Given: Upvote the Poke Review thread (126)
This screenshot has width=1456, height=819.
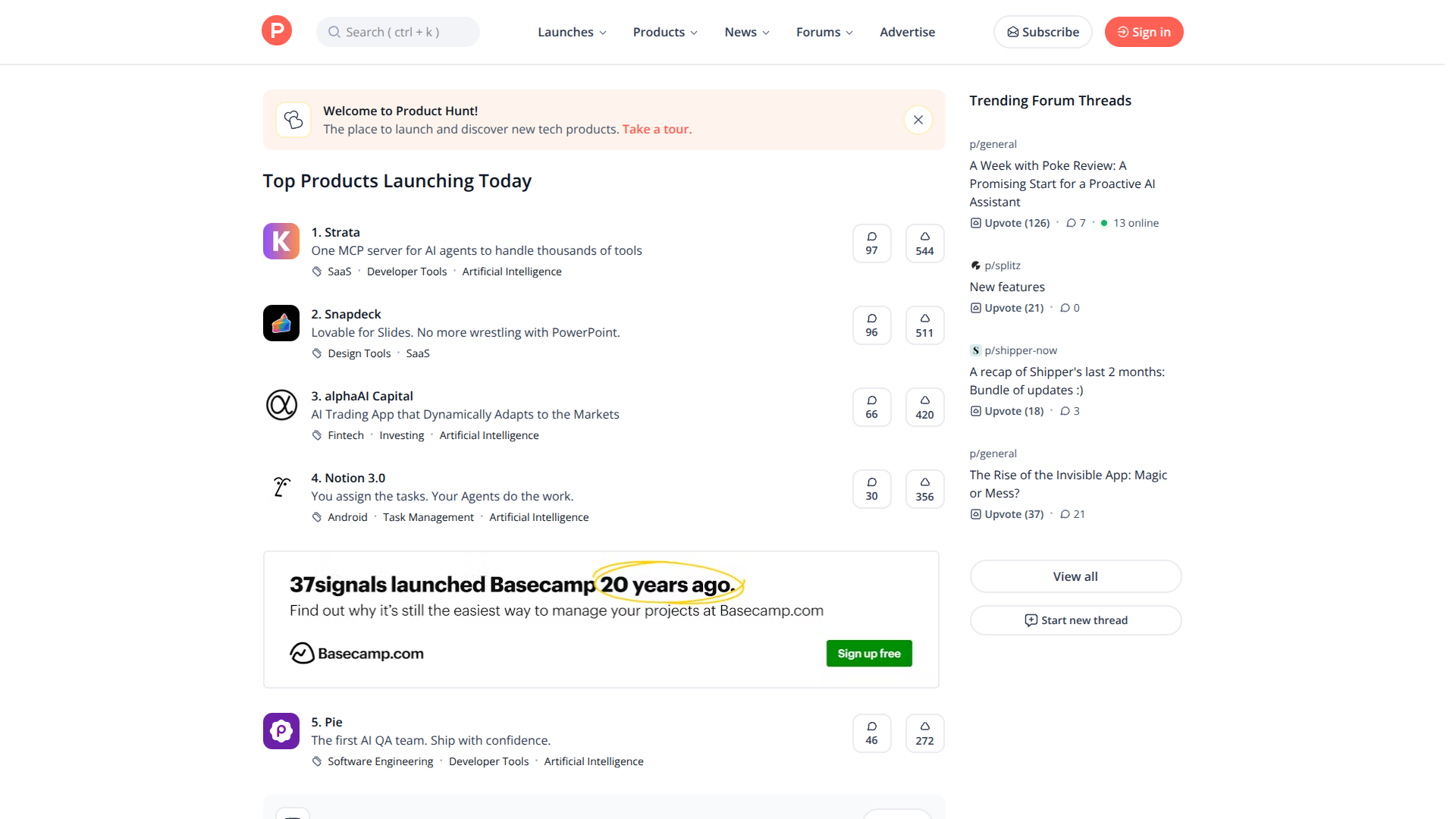Looking at the screenshot, I should pyautogui.click(x=1010, y=223).
